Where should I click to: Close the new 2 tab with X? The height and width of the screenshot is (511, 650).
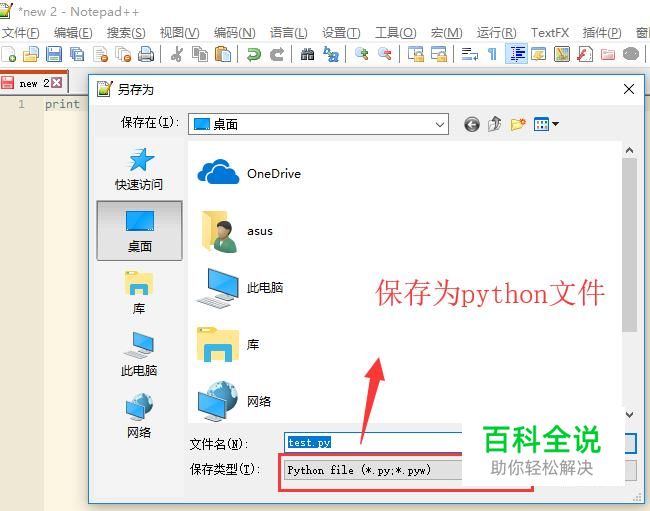coord(57,83)
